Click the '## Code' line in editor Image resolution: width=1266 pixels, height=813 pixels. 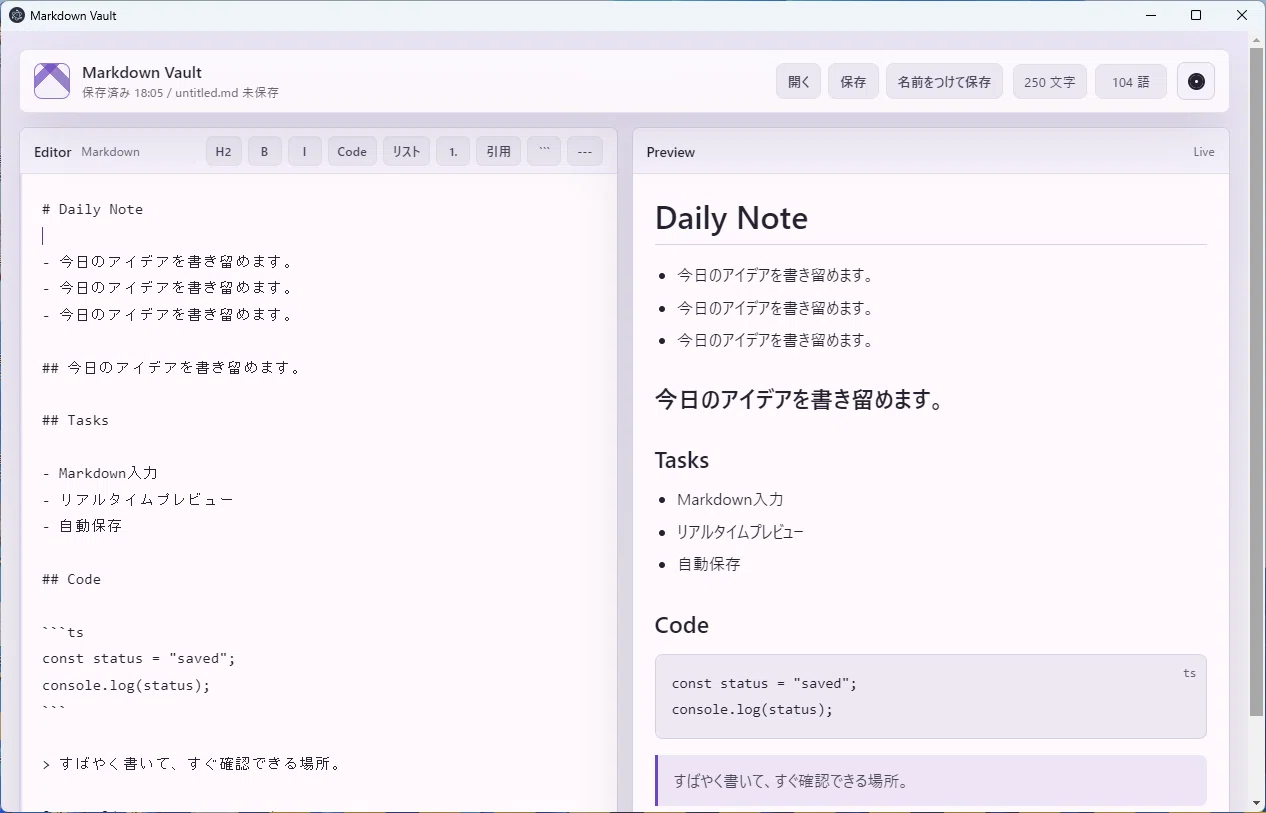click(72, 579)
